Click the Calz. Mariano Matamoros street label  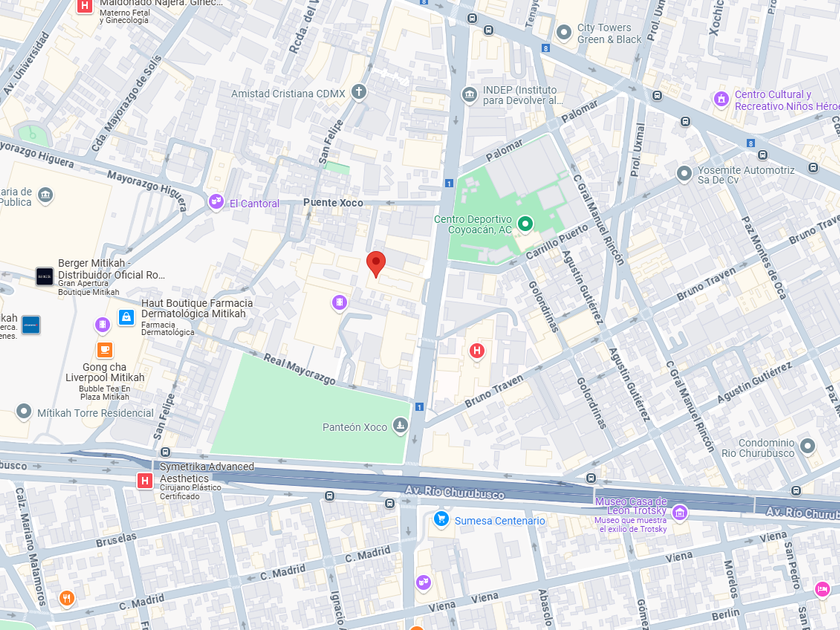tap(31, 546)
